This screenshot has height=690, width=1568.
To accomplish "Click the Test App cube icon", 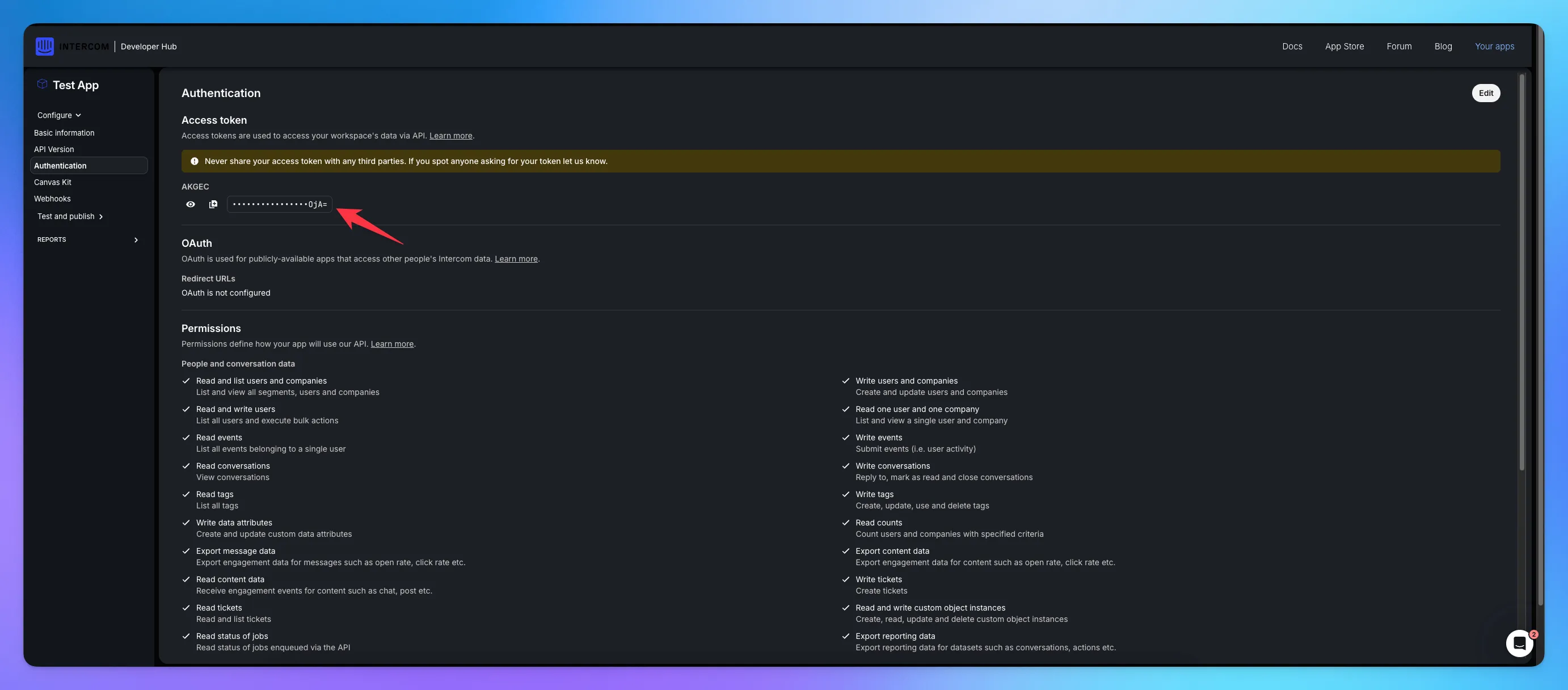I will 42,85.
